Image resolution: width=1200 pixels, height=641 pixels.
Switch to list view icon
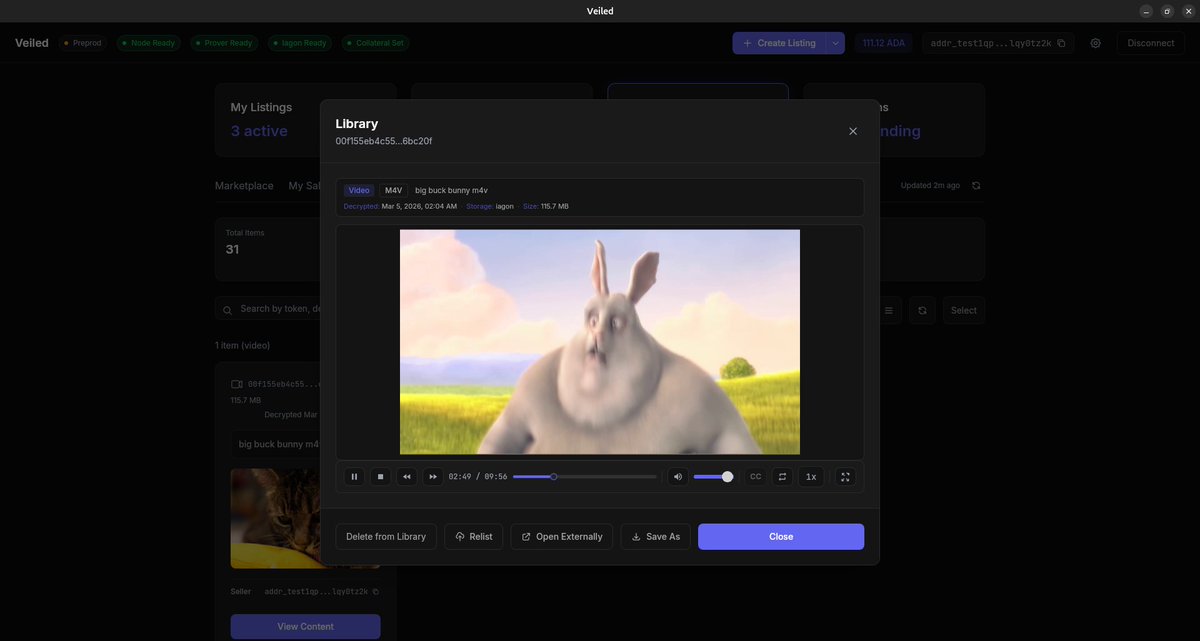tap(889, 310)
